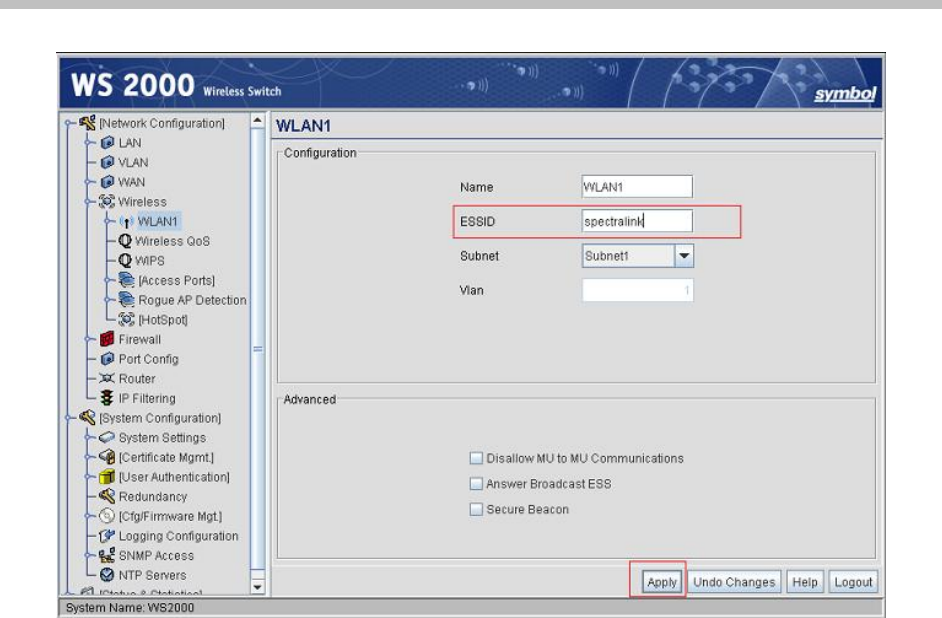Open the Subnet dropdown
942x618 pixels.
[x=684, y=256]
